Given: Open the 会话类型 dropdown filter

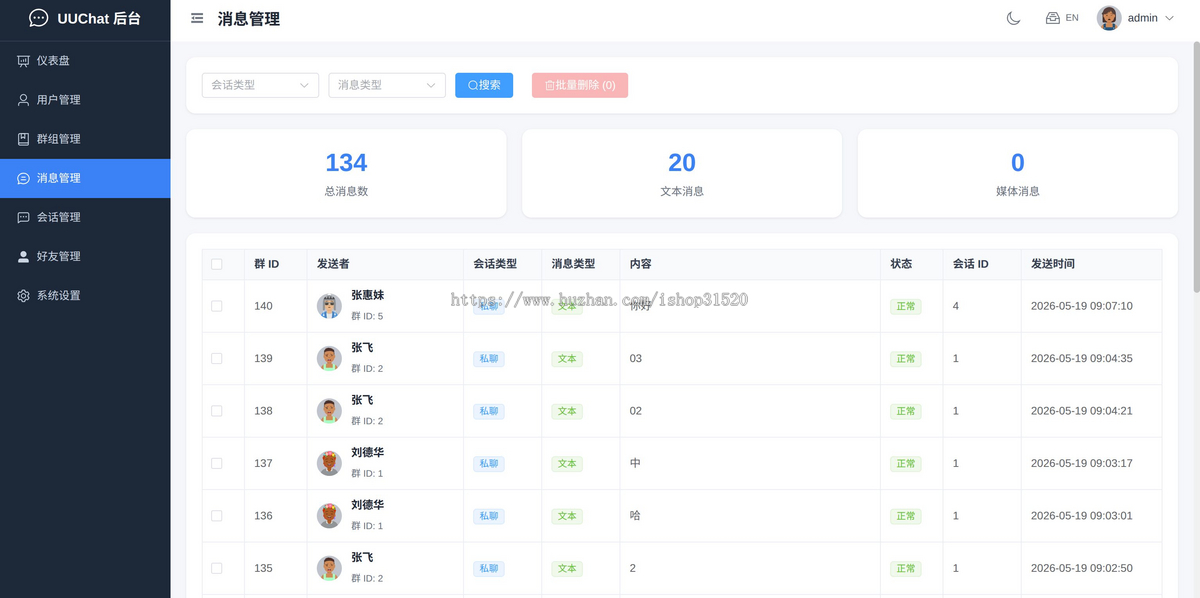Looking at the screenshot, I should (x=260, y=85).
